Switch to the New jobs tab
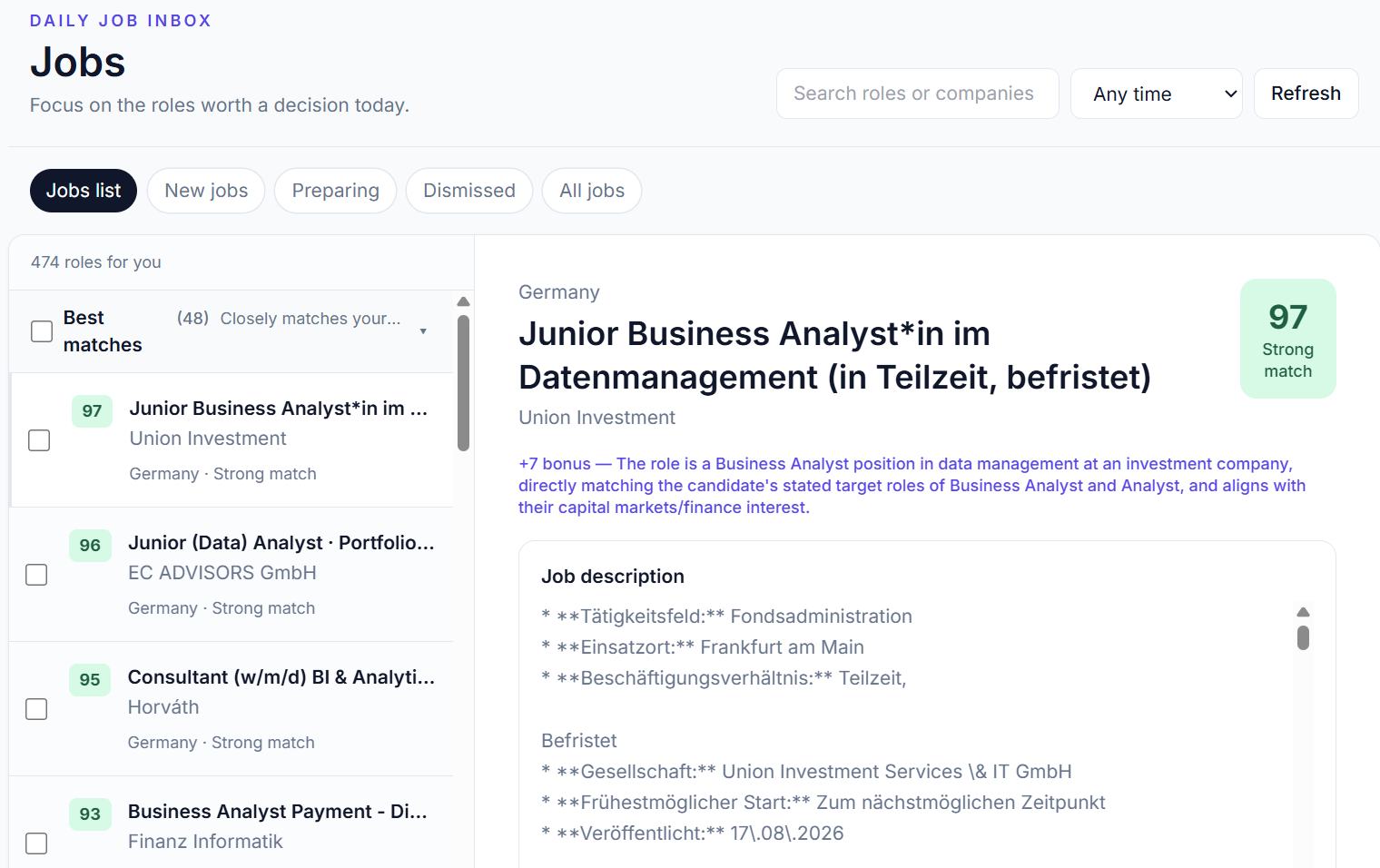 tap(206, 191)
